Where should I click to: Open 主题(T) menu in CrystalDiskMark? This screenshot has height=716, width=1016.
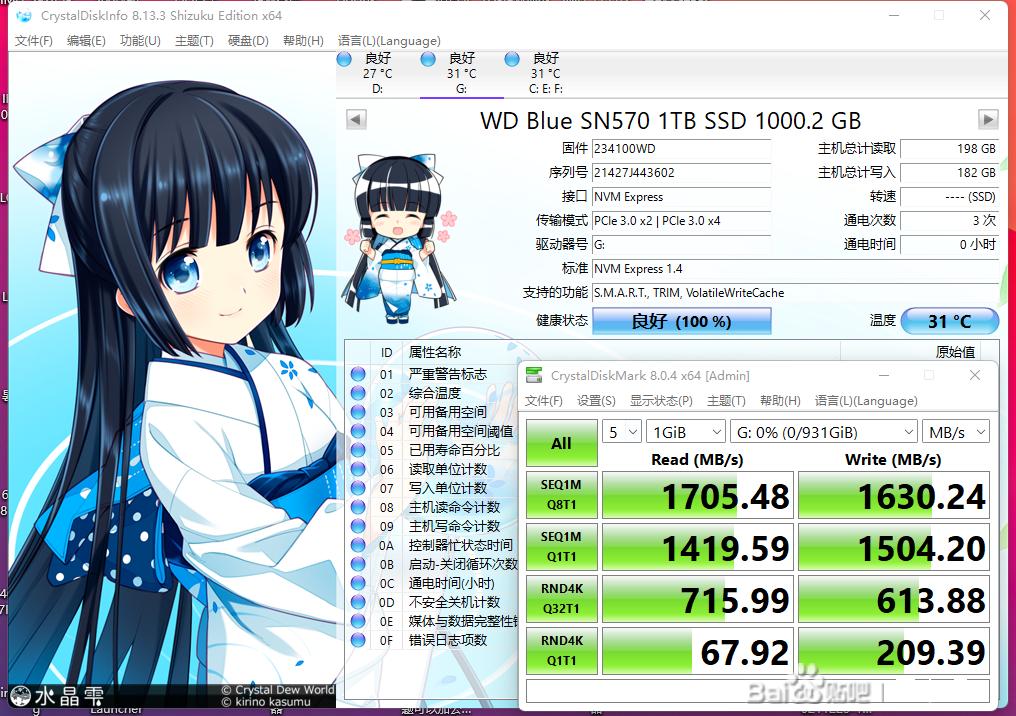pyautogui.click(x=726, y=401)
